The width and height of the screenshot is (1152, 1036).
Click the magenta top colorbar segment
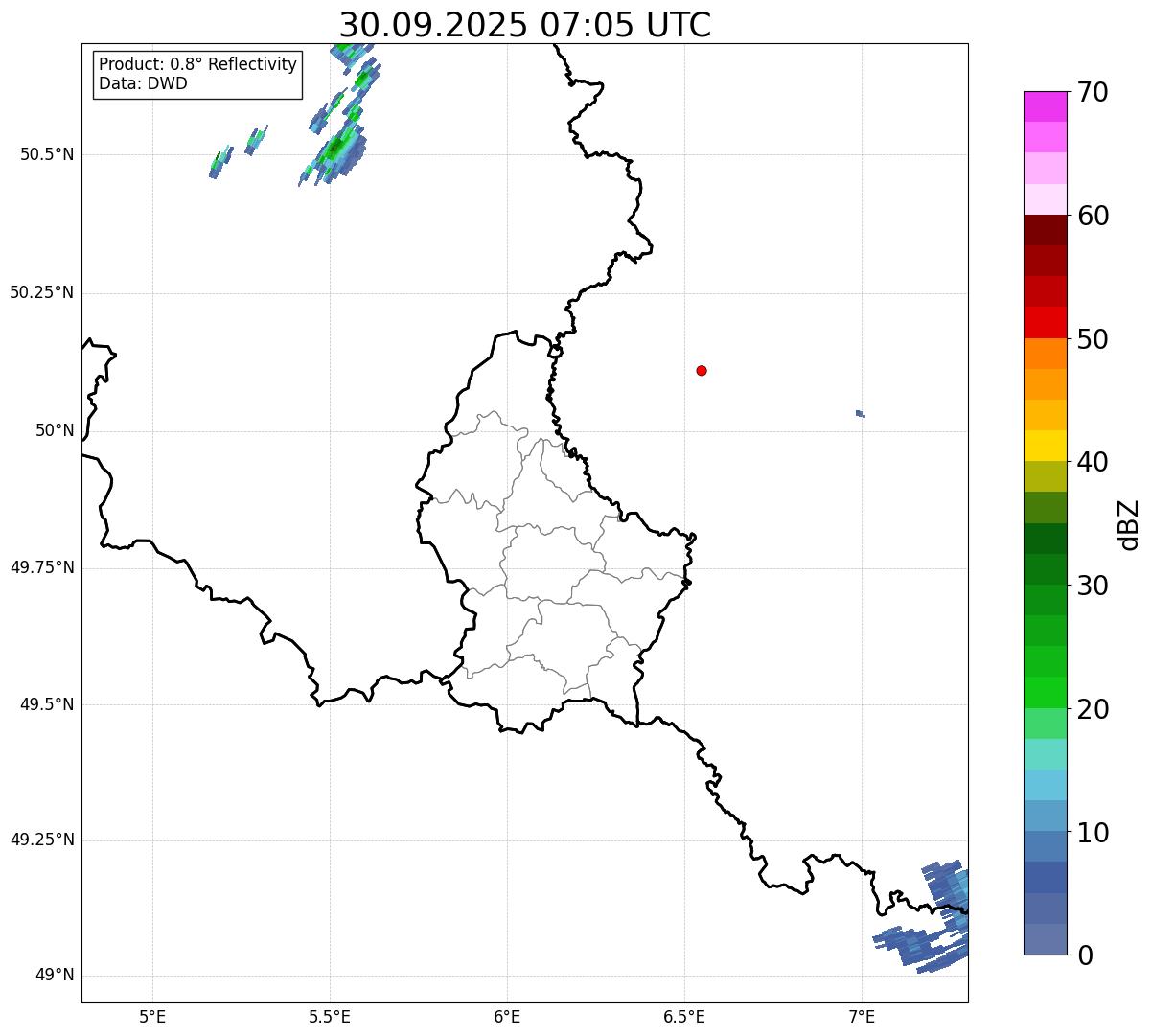click(1045, 106)
